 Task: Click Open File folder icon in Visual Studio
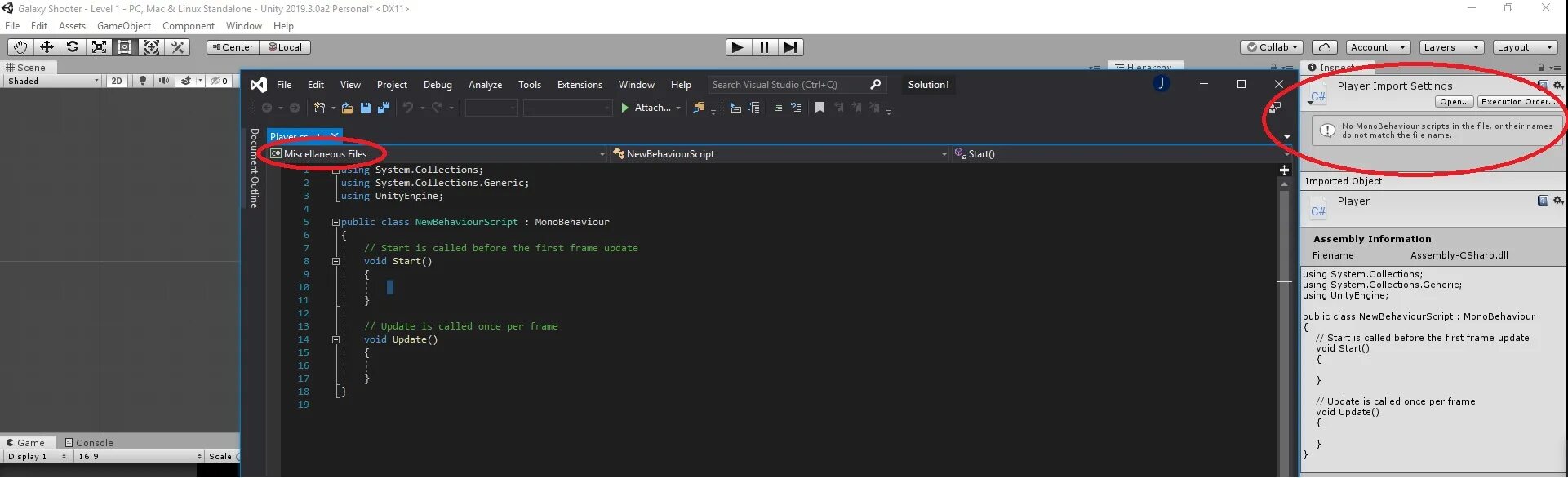(347, 108)
